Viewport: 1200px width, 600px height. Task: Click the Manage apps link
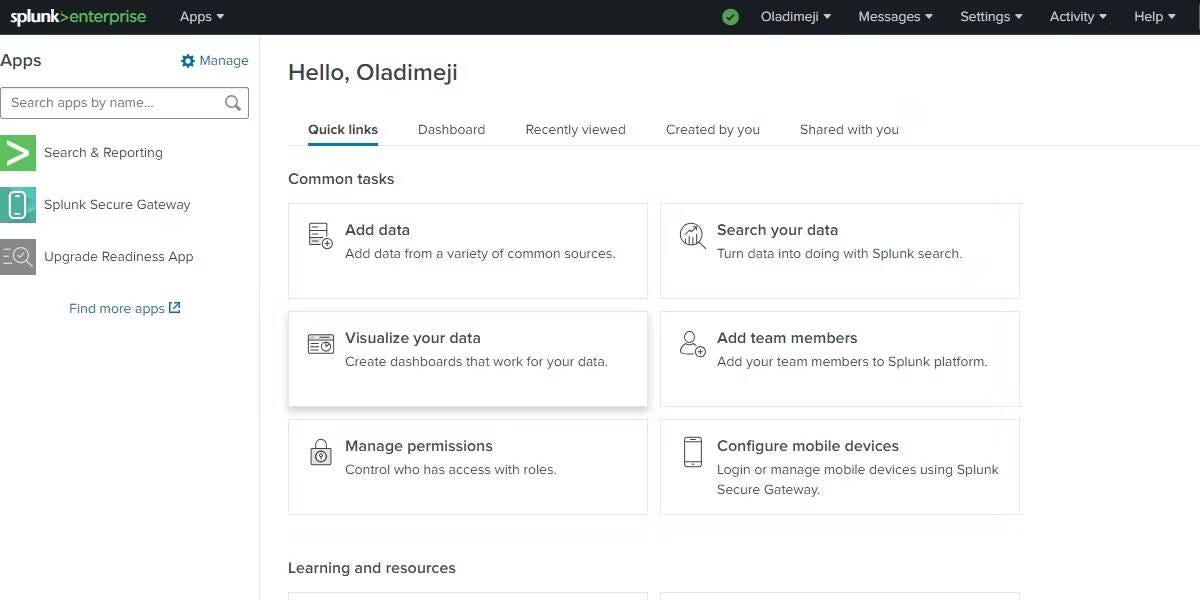point(214,61)
